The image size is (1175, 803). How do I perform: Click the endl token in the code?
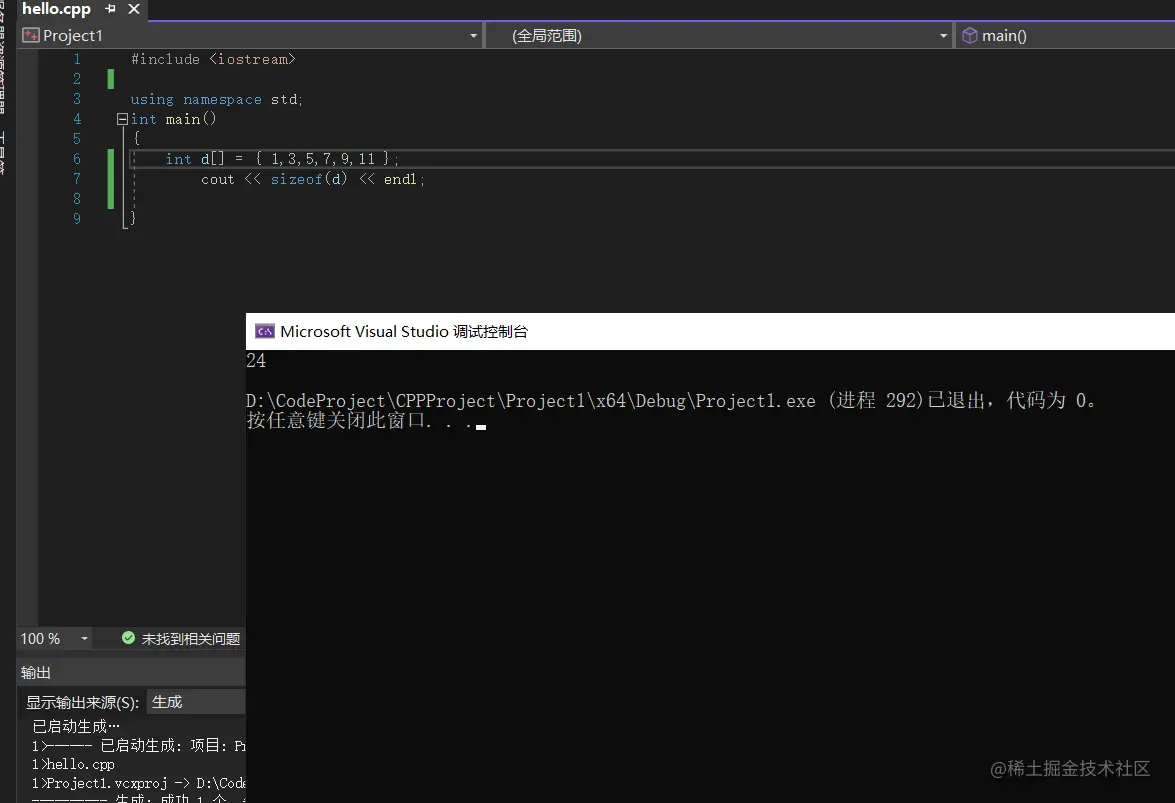(x=400, y=179)
